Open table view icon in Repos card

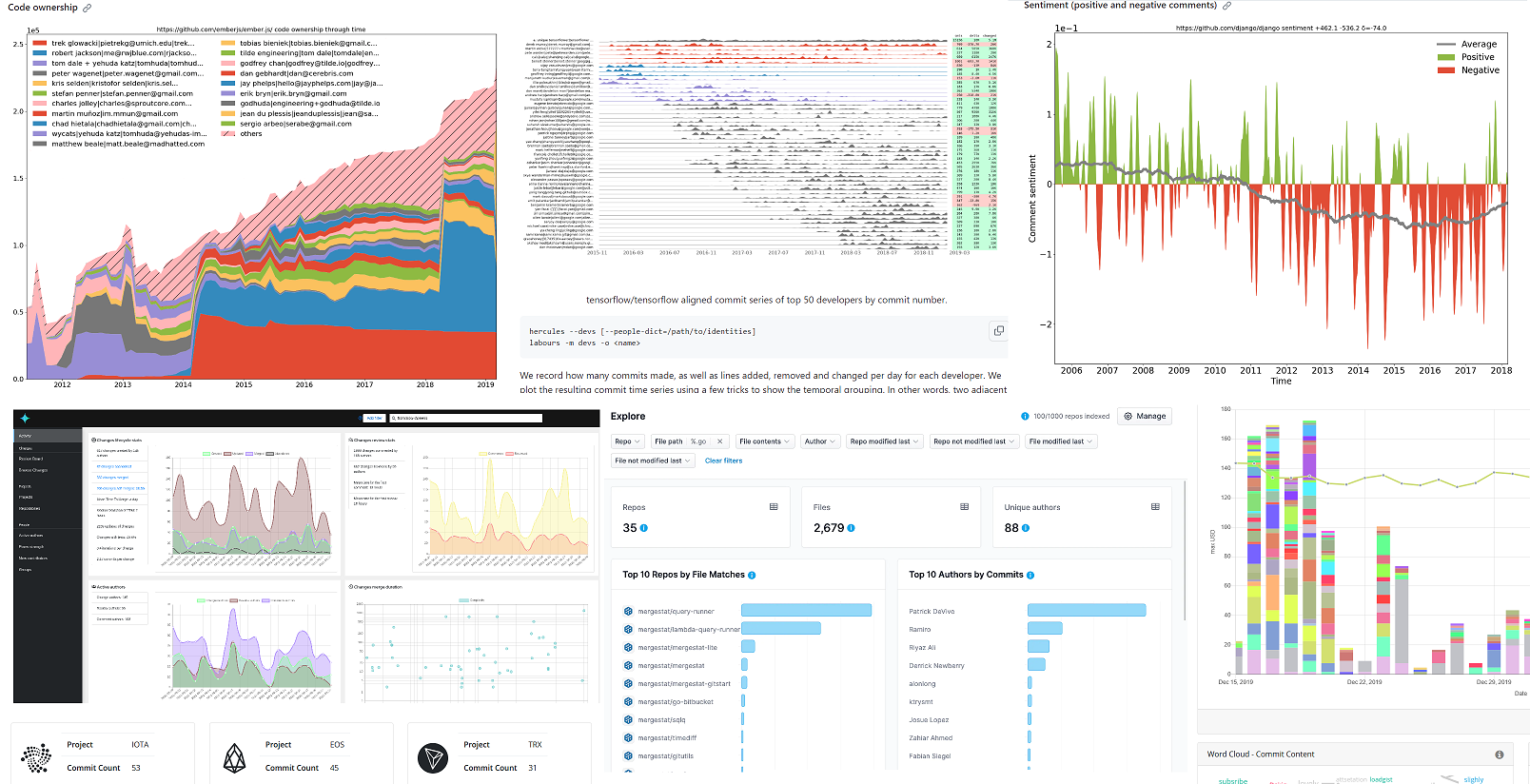774,507
